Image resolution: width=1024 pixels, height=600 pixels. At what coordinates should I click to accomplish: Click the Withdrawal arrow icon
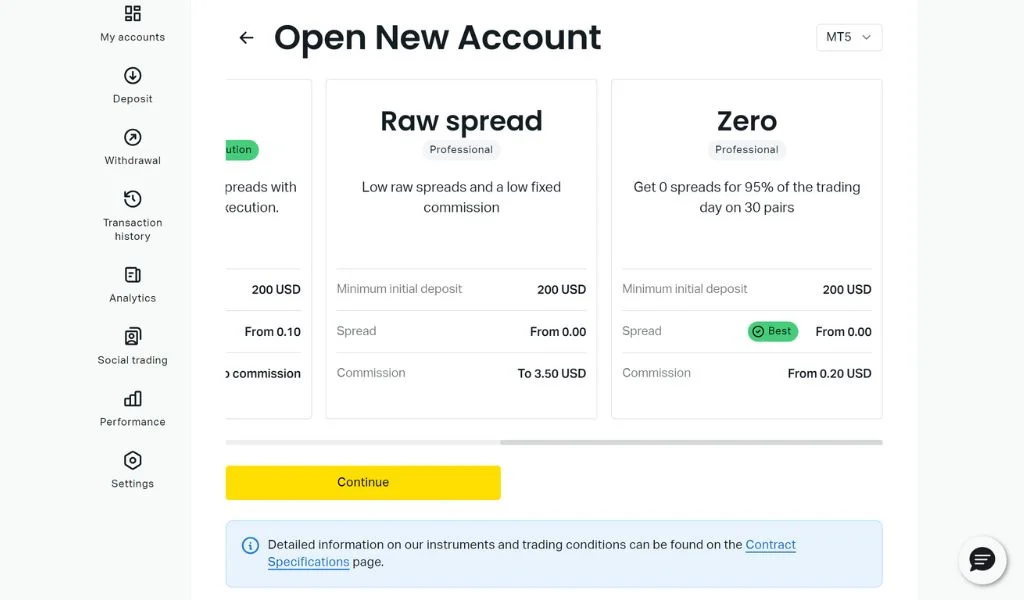pos(131,138)
